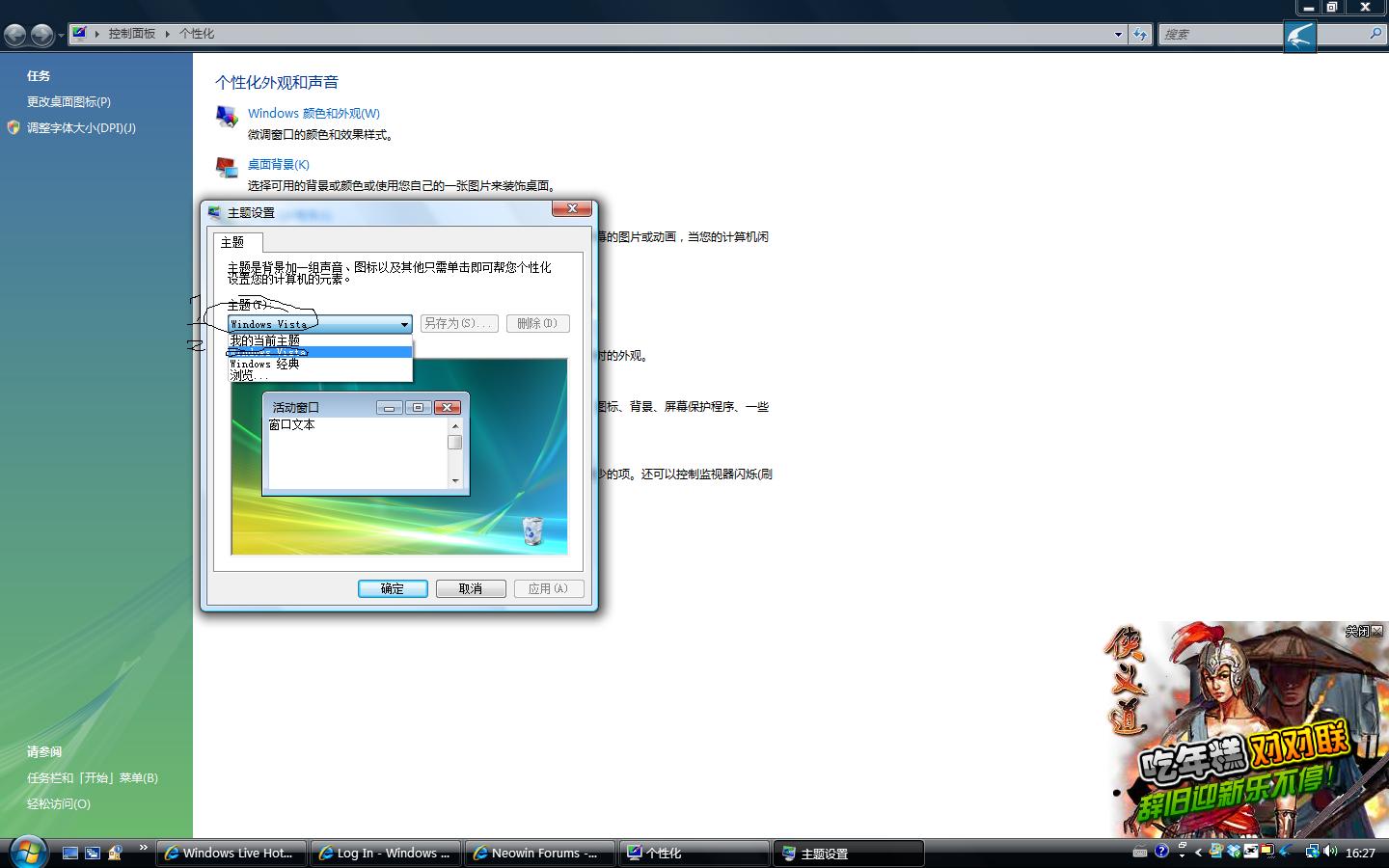Switch to the Neowin Forums taskbar window
This screenshot has height=868, width=1389.
coord(538,853)
